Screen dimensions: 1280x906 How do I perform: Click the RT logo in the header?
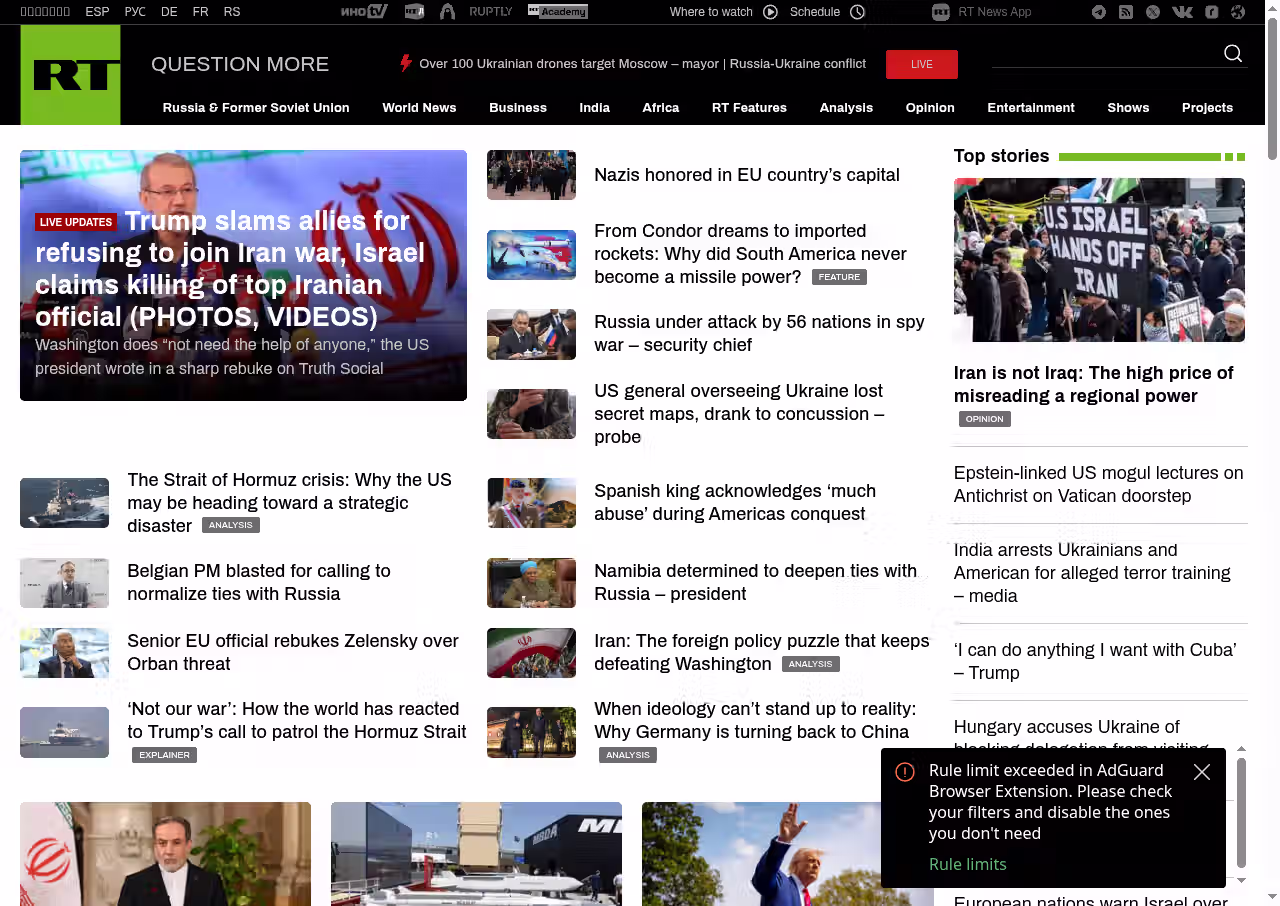(70, 75)
